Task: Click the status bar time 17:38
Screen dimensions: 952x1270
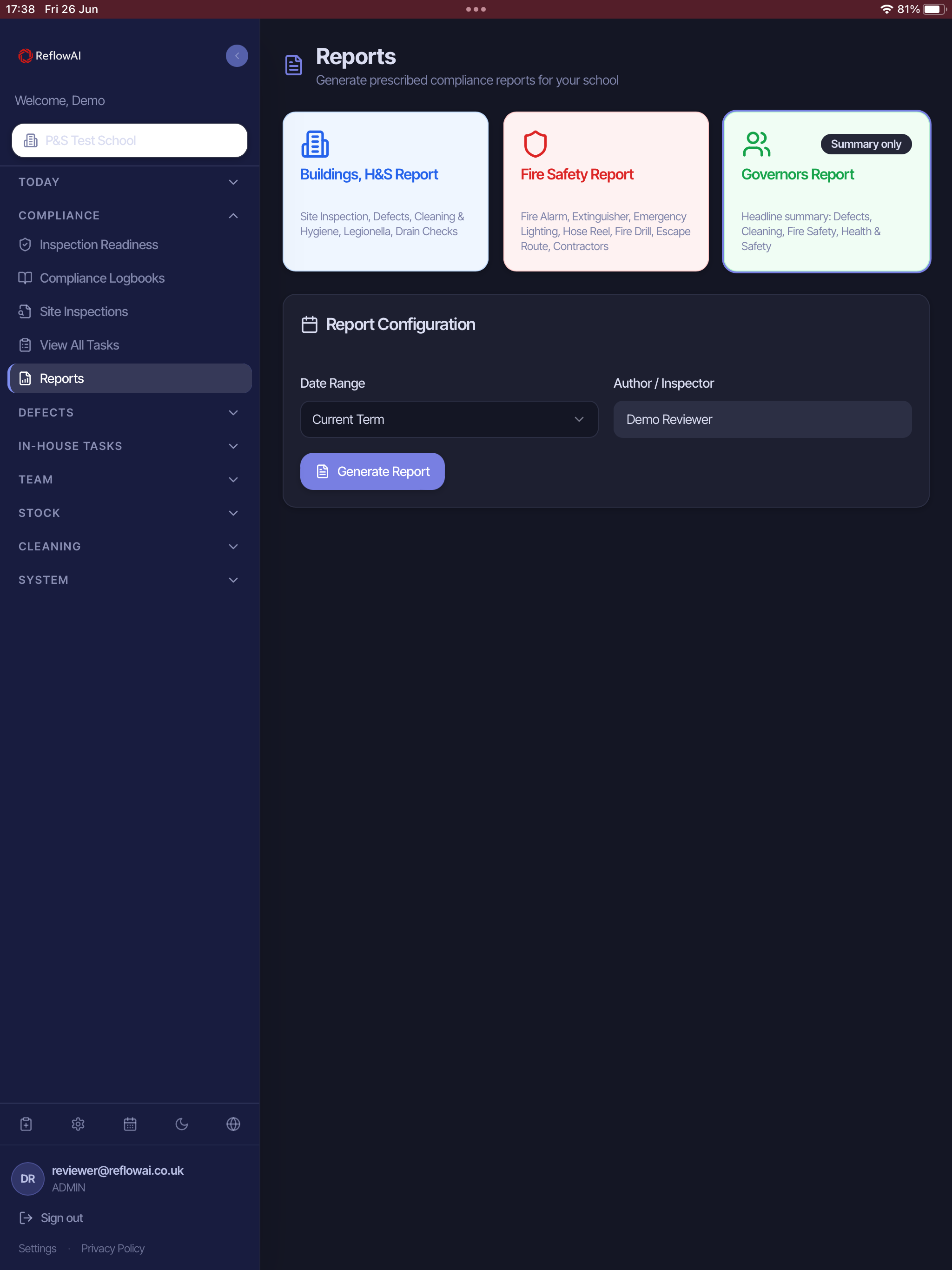Action: 20,9
